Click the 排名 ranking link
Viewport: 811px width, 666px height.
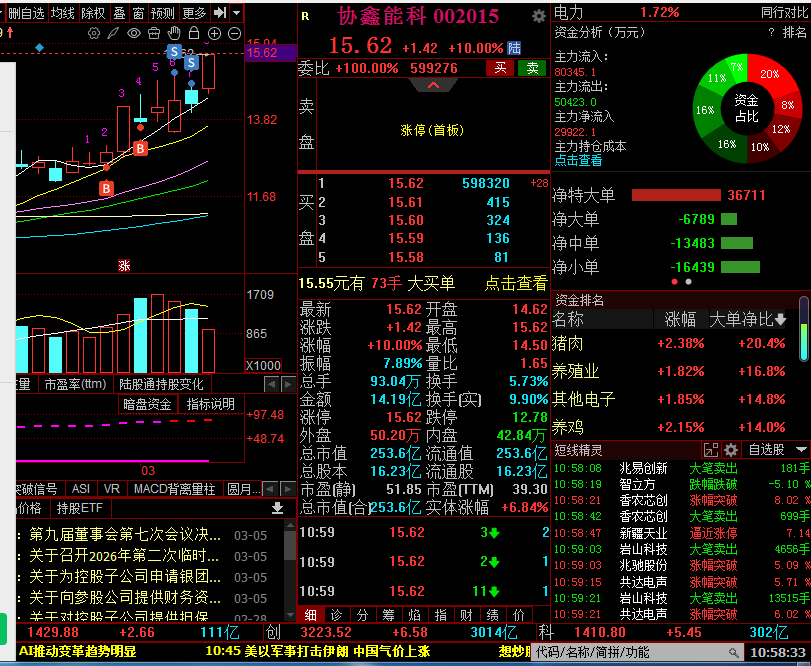(x=794, y=33)
